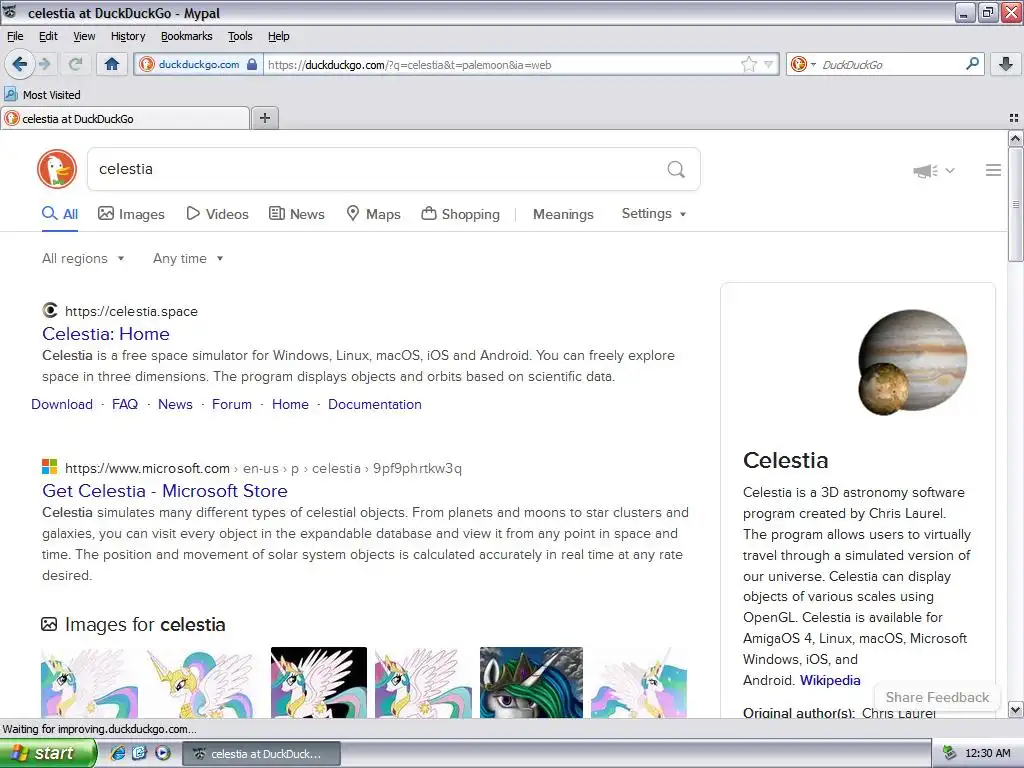The height and width of the screenshot is (768, 1024).
Task: Open the Meanings tab
Action: point(563,214)
